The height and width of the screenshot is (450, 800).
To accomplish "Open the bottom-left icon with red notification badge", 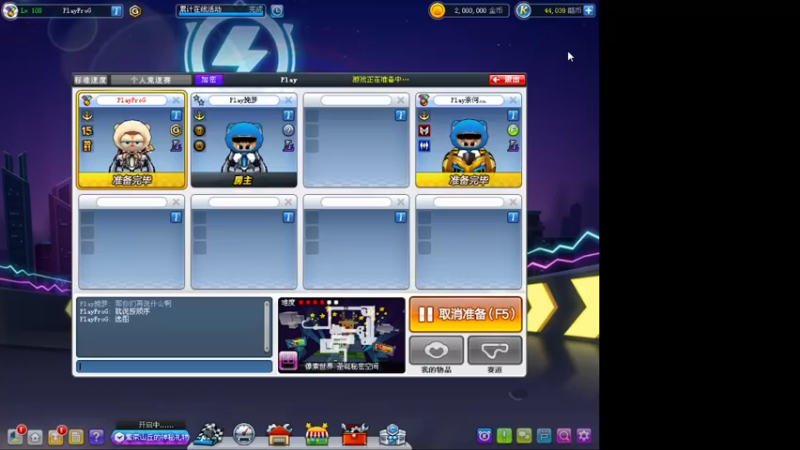I will [x=15, y=436].
